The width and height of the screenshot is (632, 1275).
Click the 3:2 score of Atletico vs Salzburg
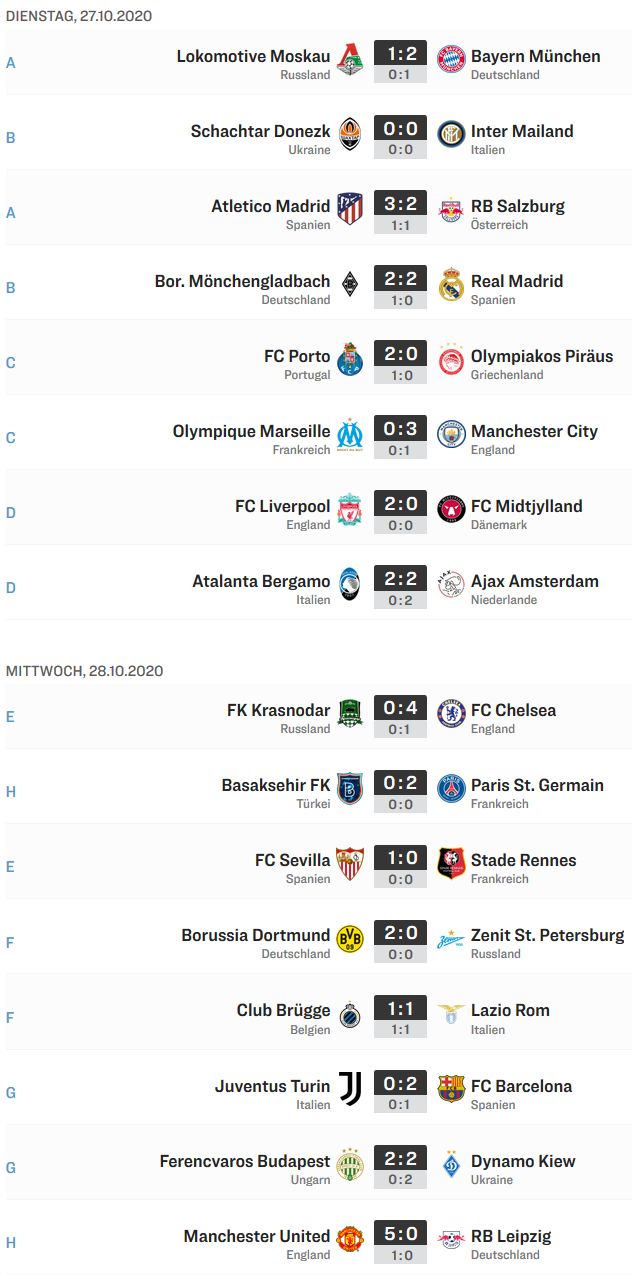[400, 205]
